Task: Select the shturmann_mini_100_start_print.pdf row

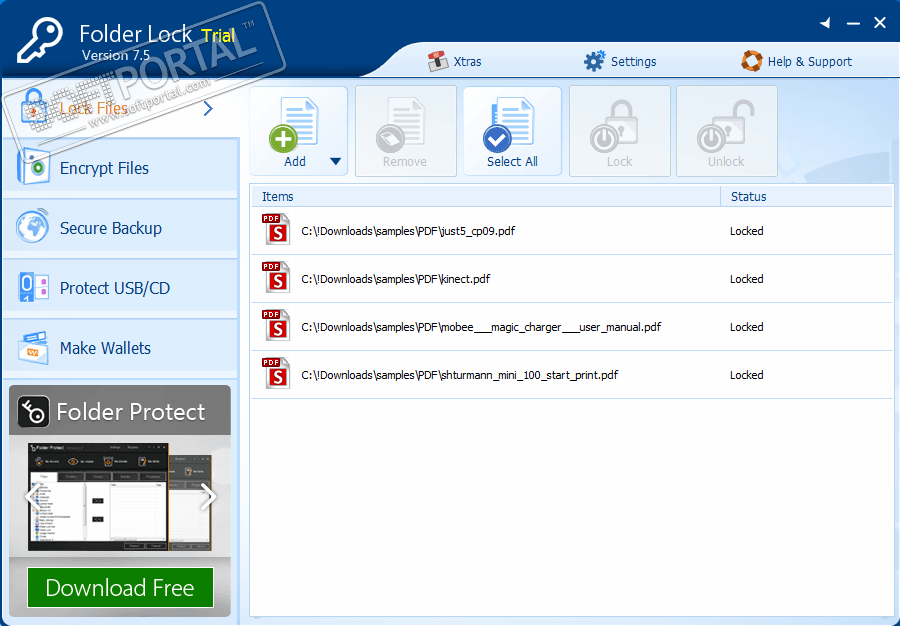Action: point(572,375)
